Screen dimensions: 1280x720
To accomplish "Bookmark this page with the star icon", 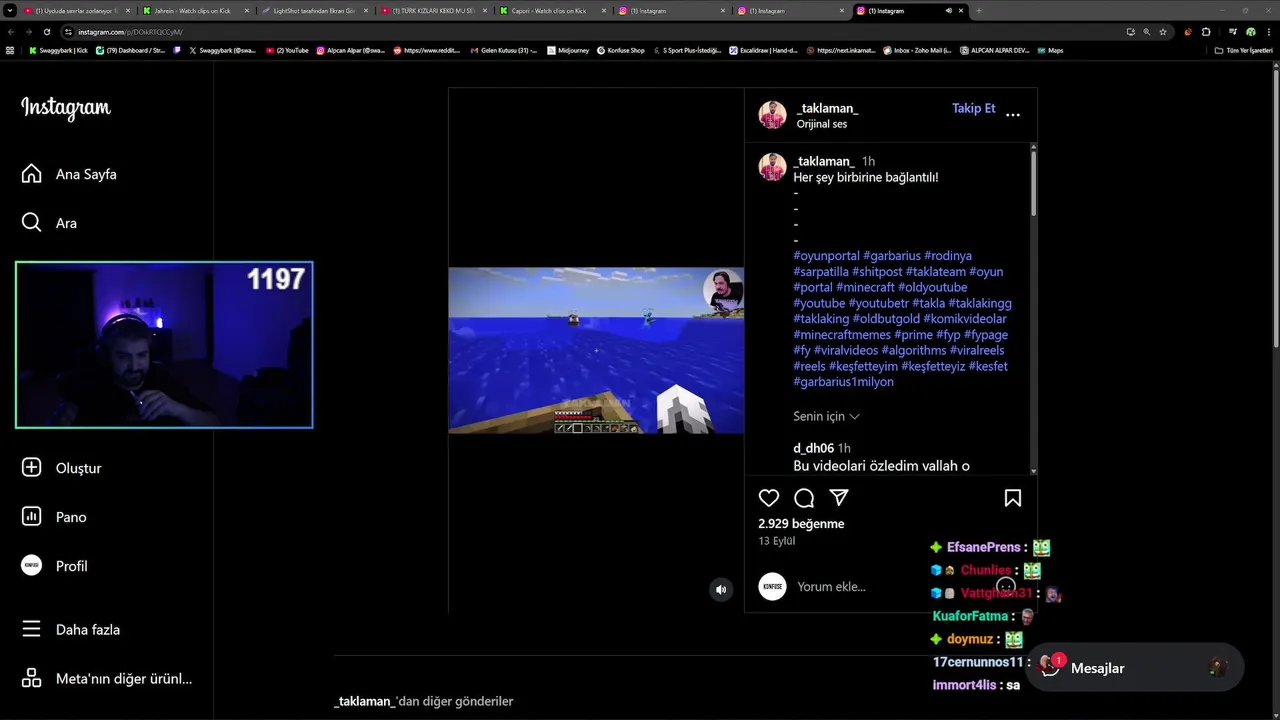I will pos(1163,32).
